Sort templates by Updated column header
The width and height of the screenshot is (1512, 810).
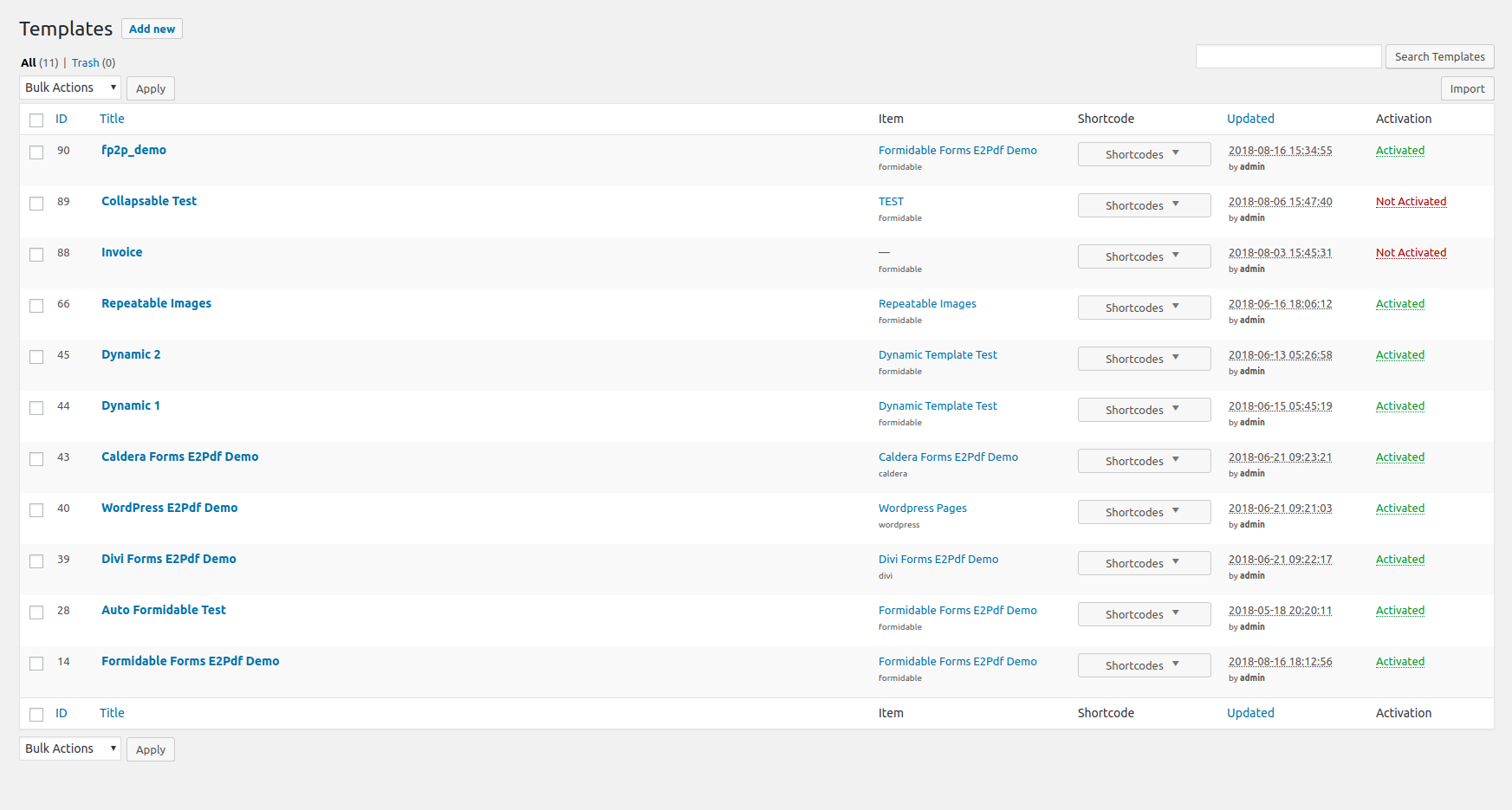coord(1250,119)
